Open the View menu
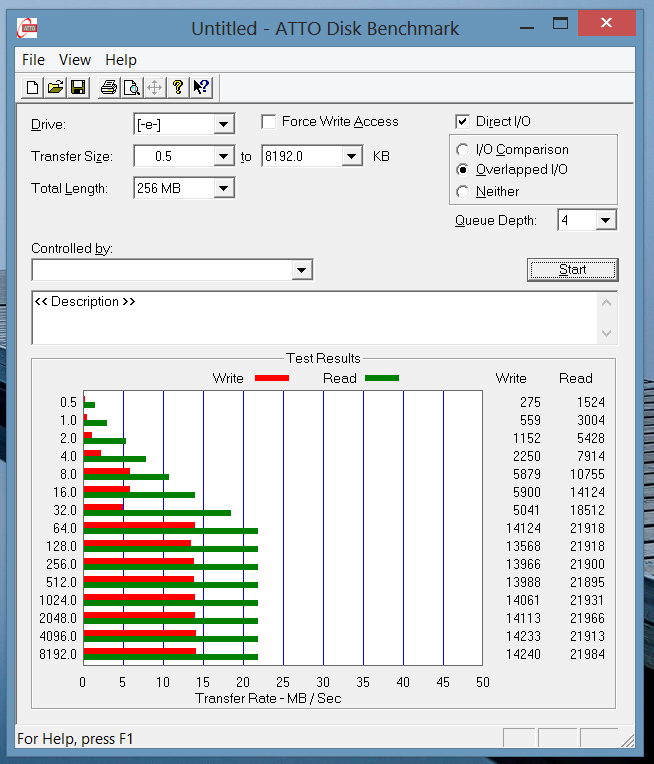 [75, 60]
